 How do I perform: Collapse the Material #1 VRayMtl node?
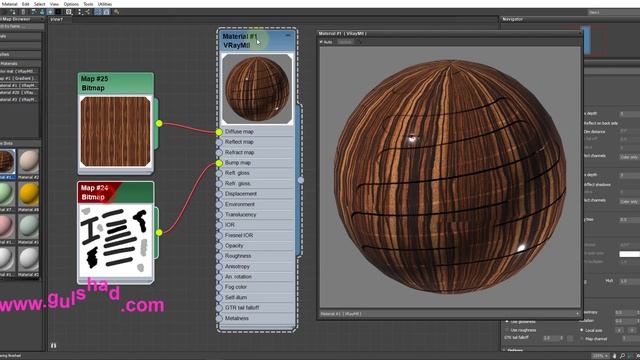288,36
